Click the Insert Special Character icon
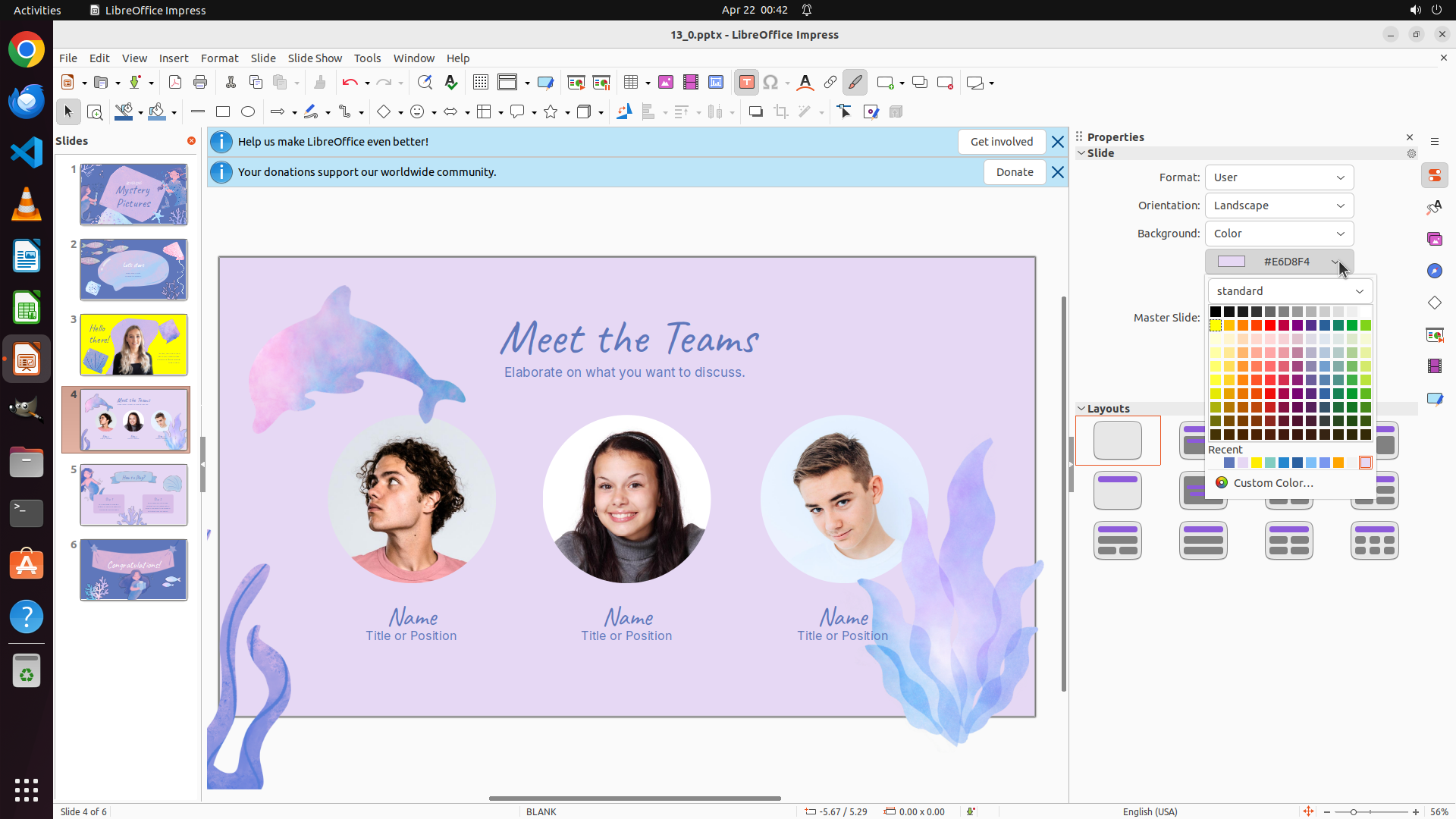 coord(770,83)
